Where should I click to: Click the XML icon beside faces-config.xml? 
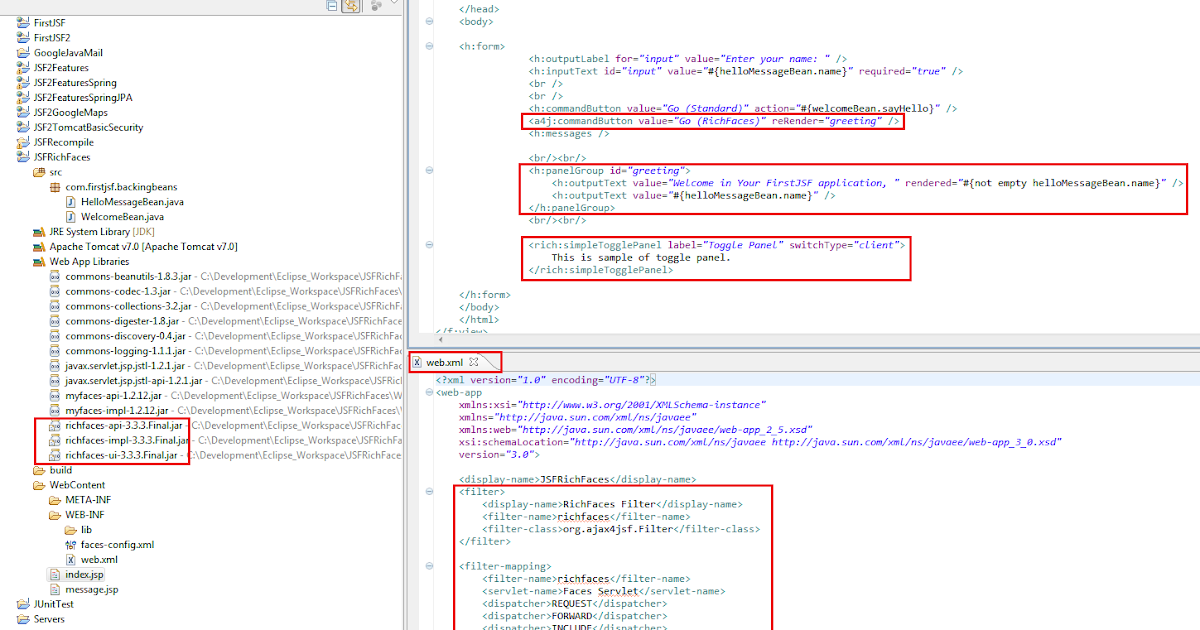click(x=68, y=545)
